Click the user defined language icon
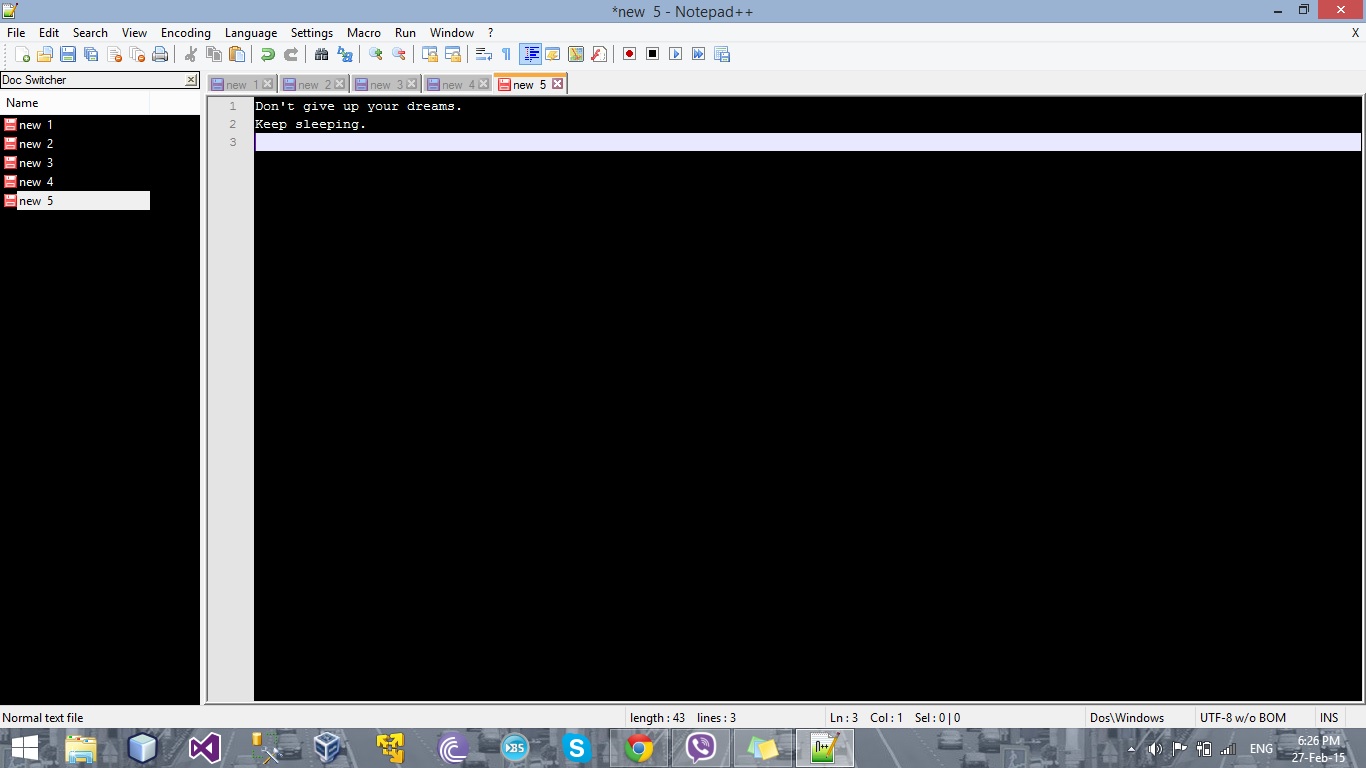1366x768 pixels. coord(552,54)
